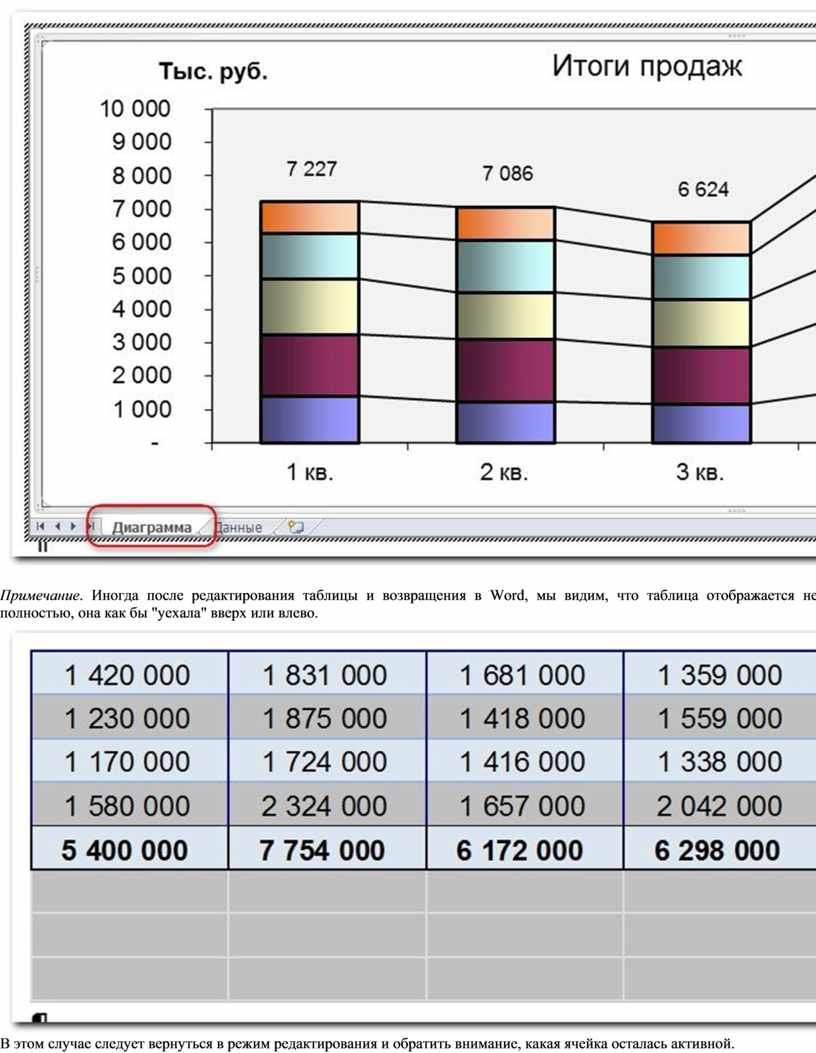Click the Insert Worksheet icon

coord(296,526)
